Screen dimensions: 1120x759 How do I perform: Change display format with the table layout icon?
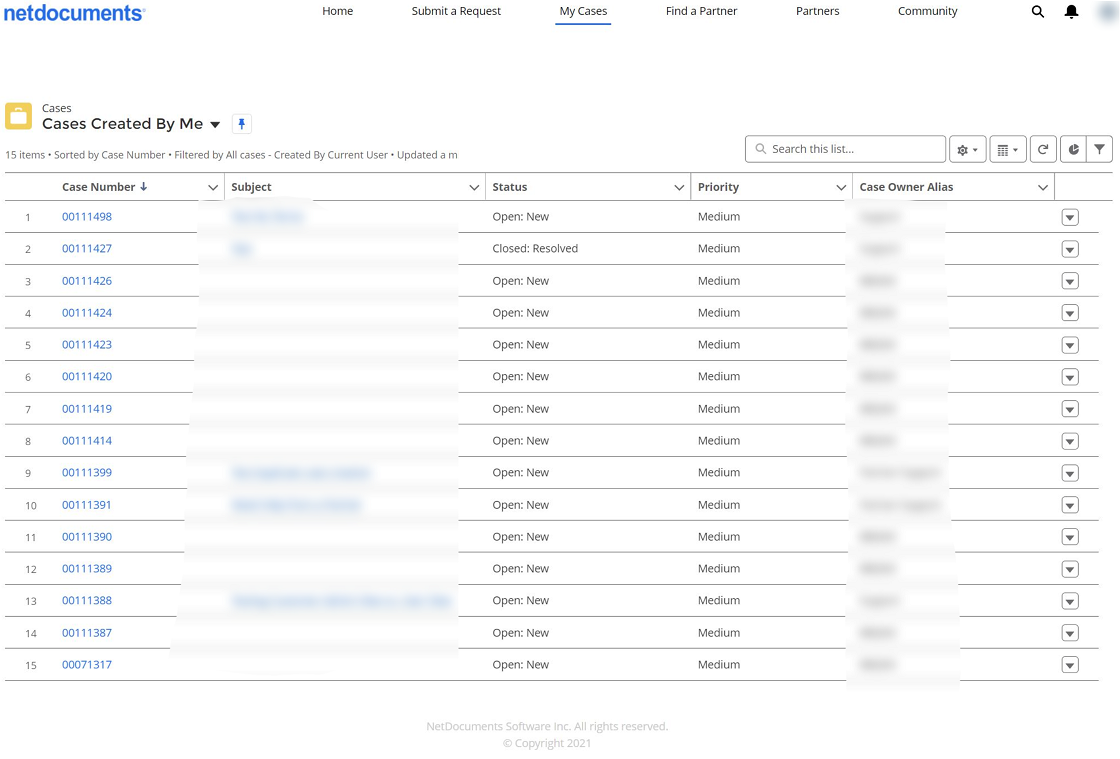pos(1006,148)
